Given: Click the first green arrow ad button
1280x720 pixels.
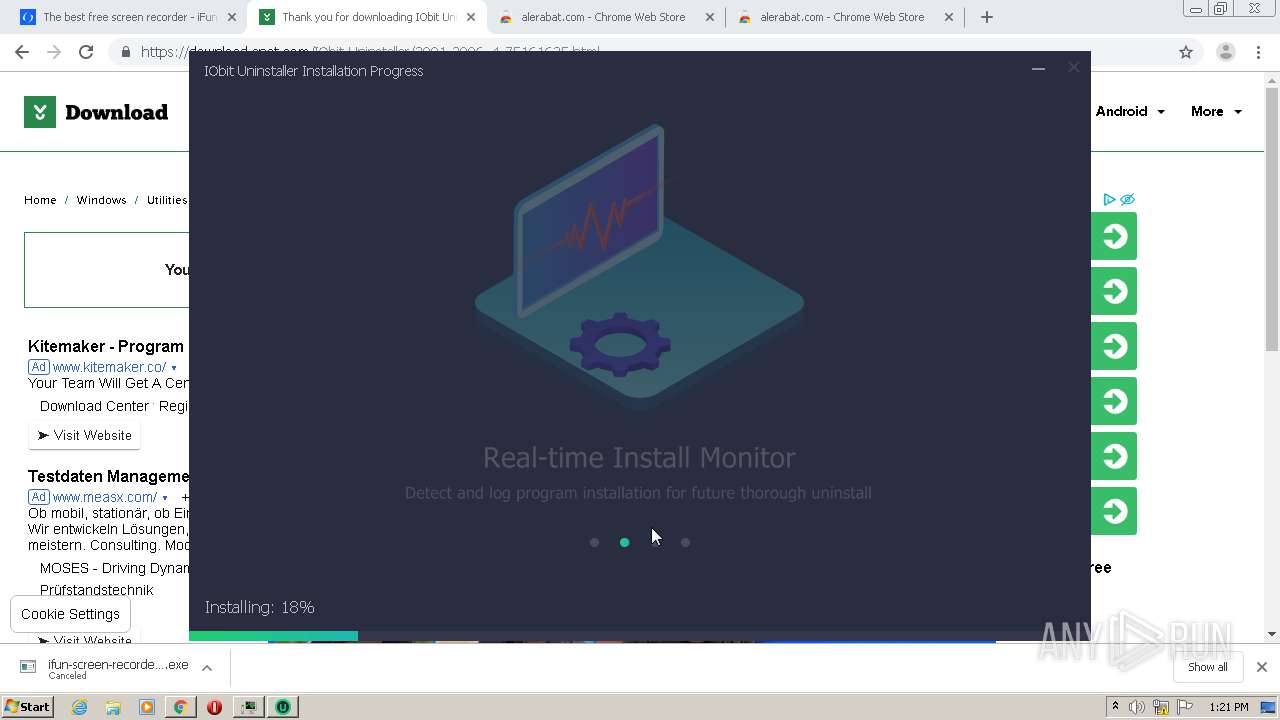Looking at the screenshot, I should (x=1114, y=236).
